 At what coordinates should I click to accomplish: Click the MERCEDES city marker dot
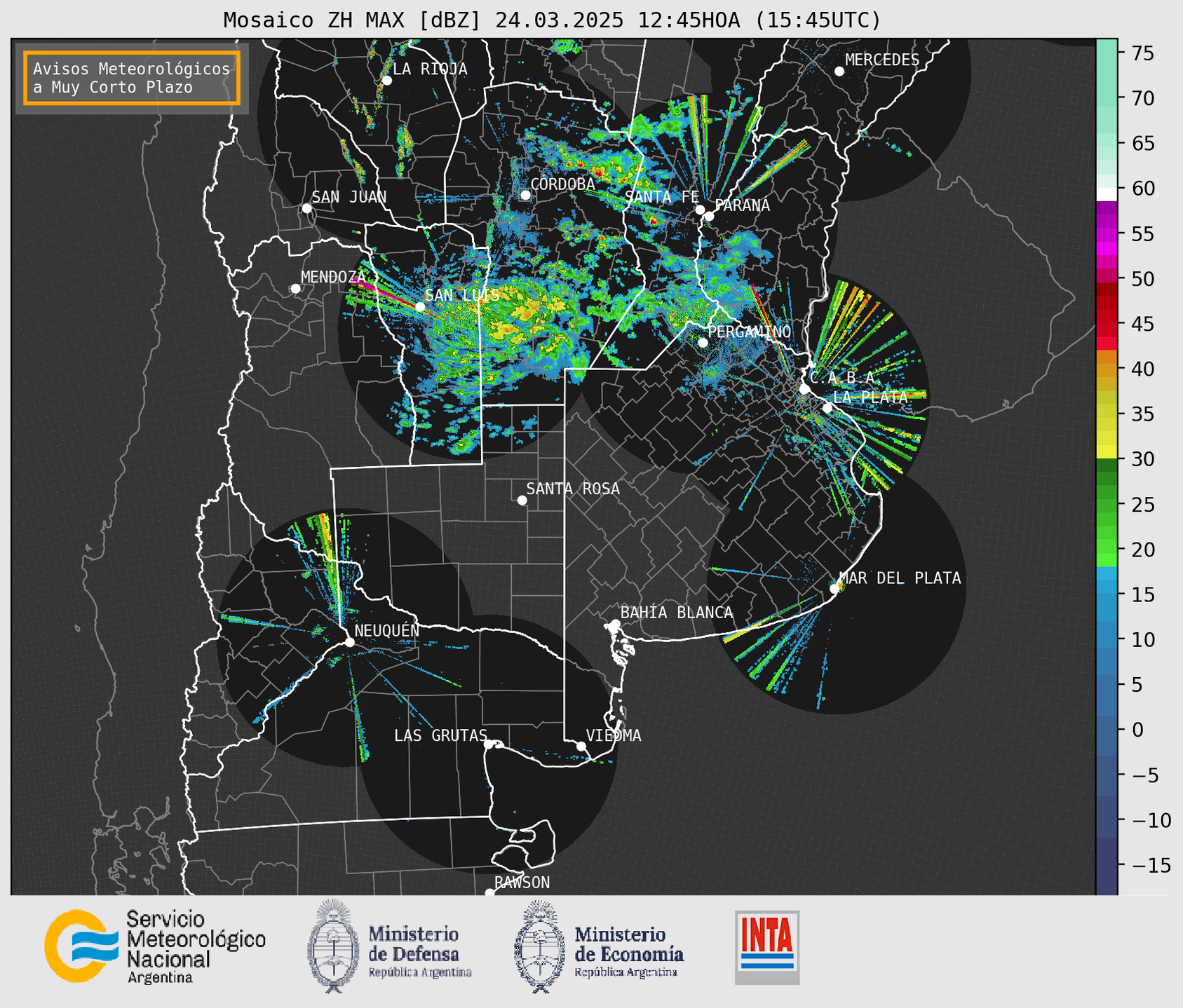point(839,71)
